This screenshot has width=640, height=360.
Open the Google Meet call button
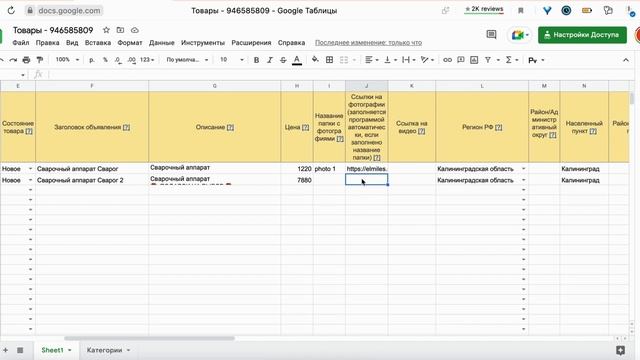520,35
